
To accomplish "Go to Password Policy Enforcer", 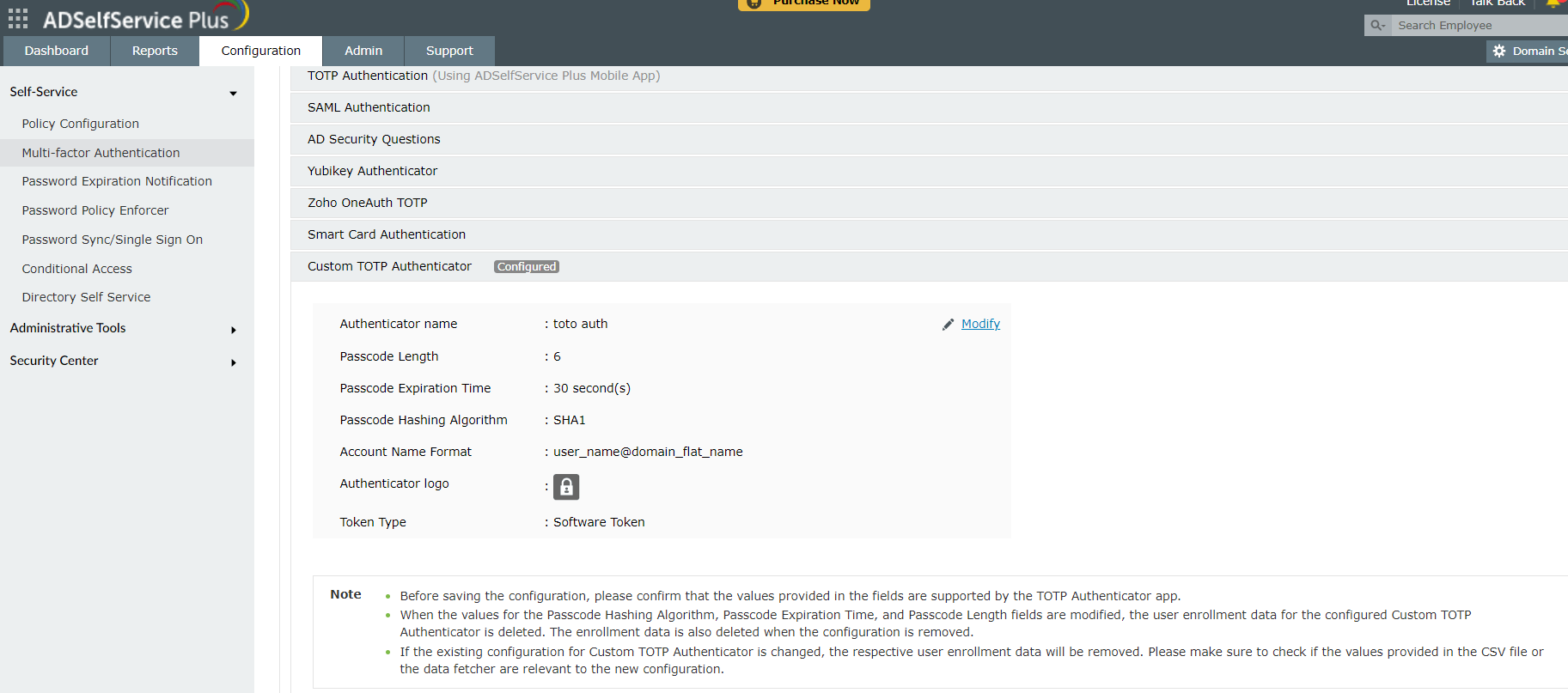I will [x=95, y=210].
